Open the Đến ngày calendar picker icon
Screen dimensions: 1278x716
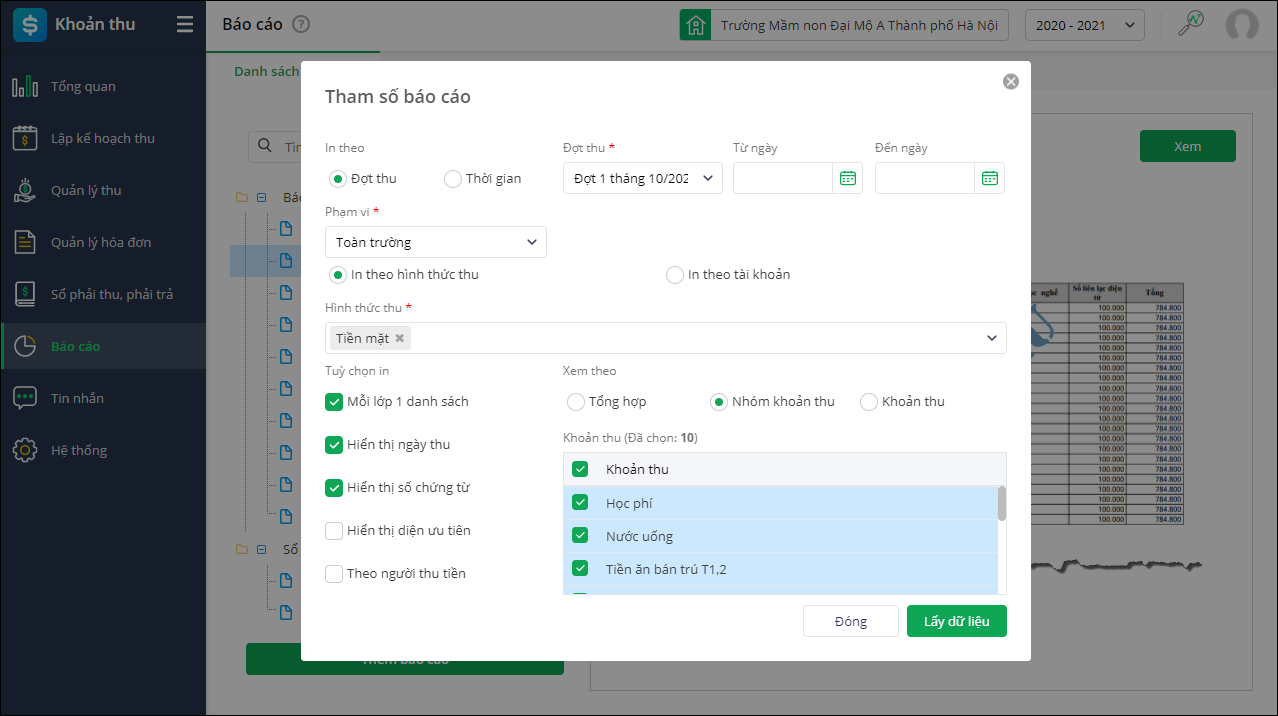pyautogui.click(x=990, y=178)
